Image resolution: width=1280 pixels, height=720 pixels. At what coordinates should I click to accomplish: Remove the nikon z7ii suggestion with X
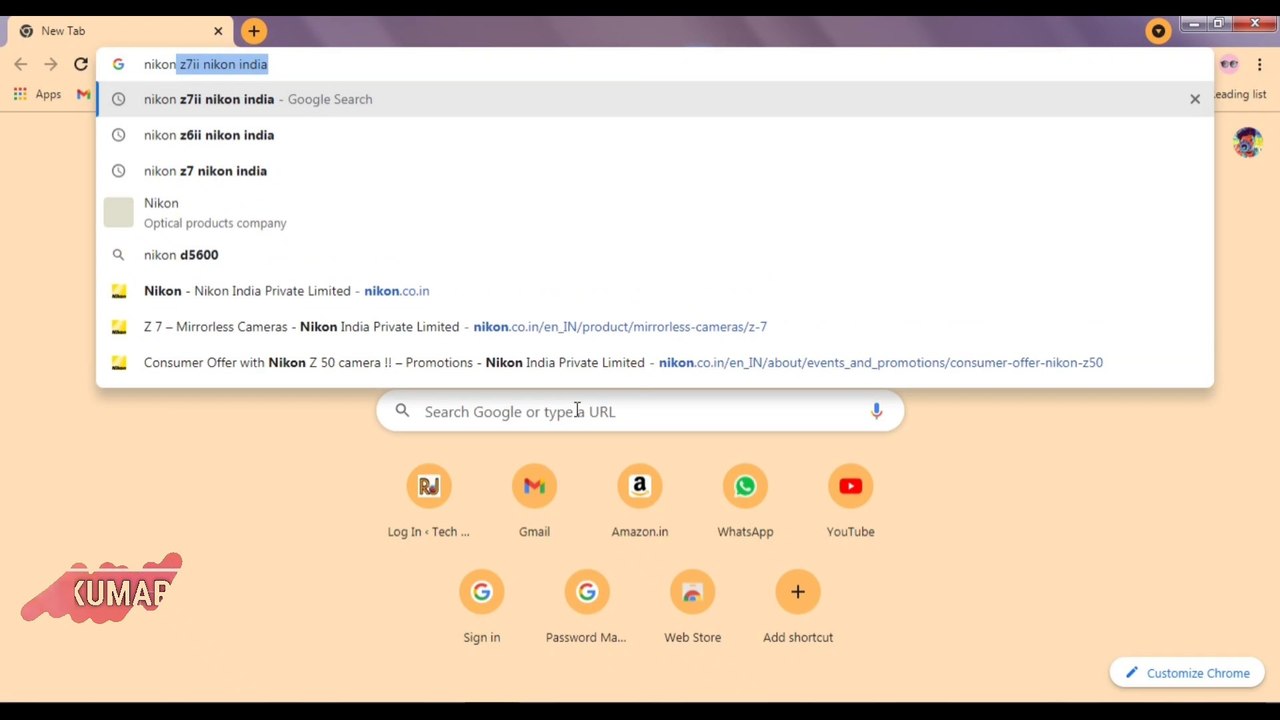[1195, 99]
